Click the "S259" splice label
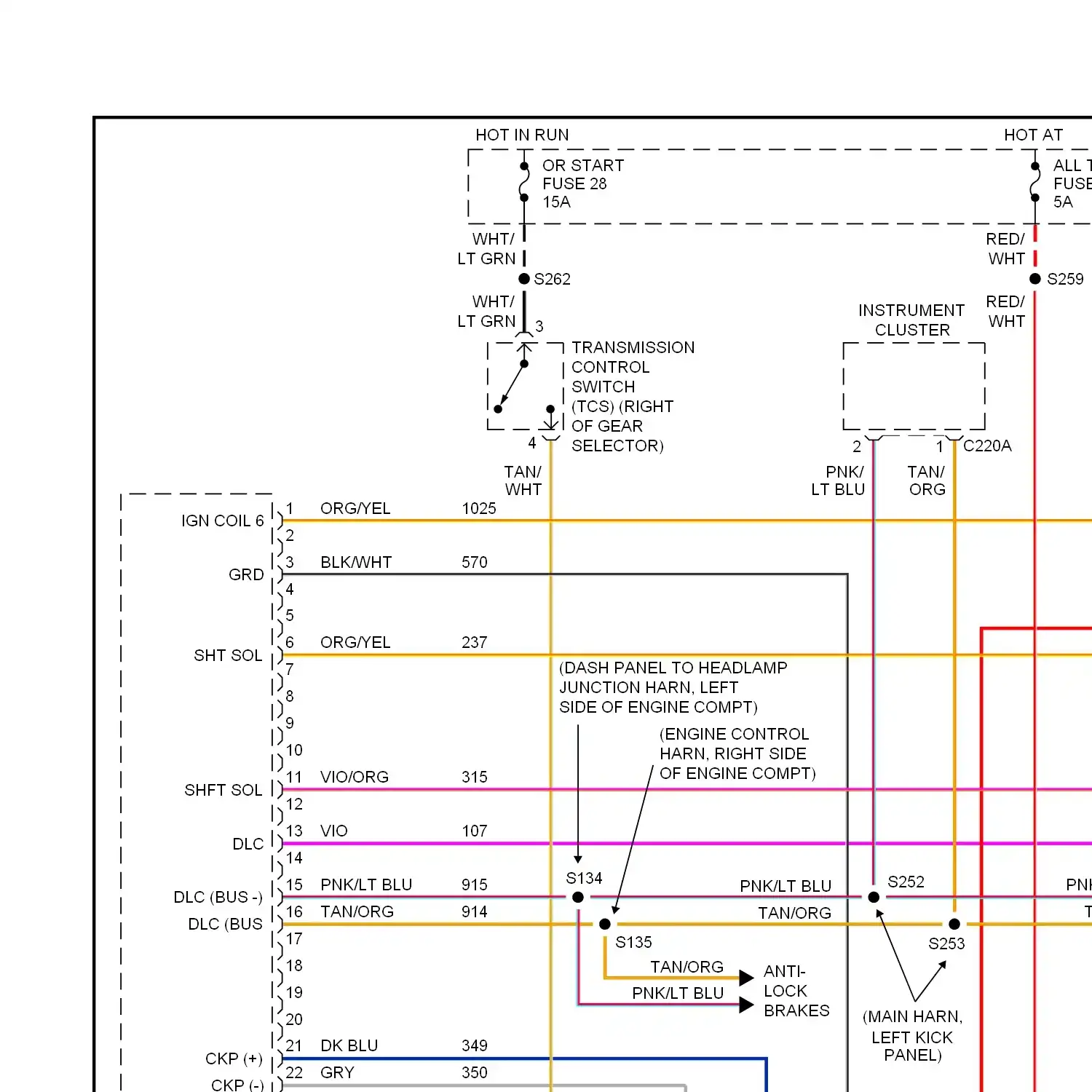Image resolution: width=1092 pixels, height=1092 pixels. pos(1065,279)
